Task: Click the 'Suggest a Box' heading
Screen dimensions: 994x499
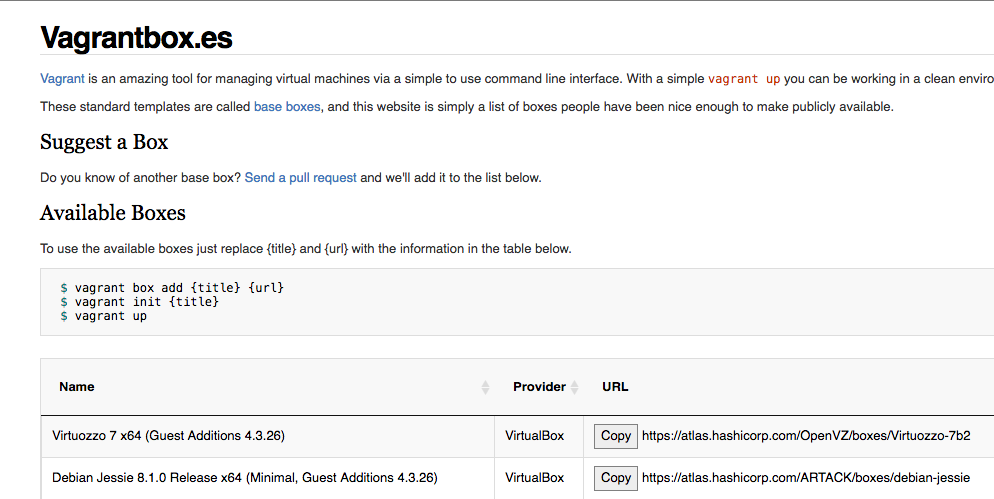Action: 104,142
